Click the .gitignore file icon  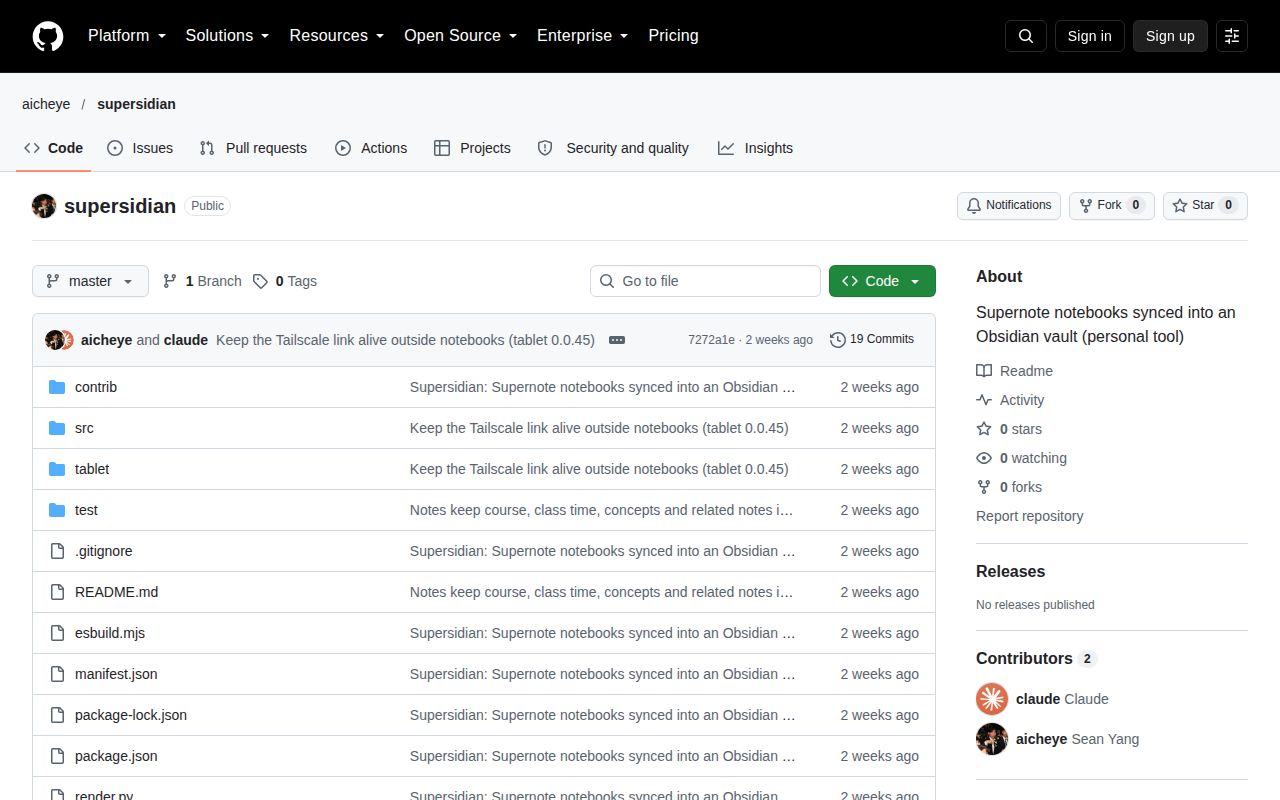(57, 551)
